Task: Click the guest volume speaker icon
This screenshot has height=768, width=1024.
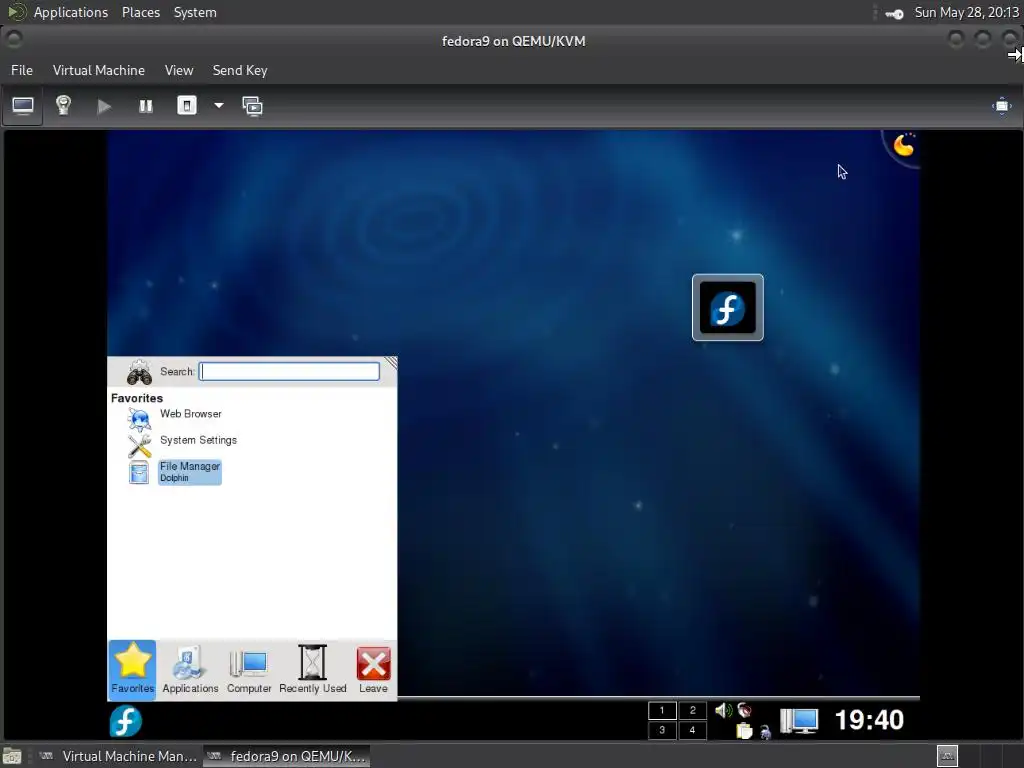Action: pos(723,711)
